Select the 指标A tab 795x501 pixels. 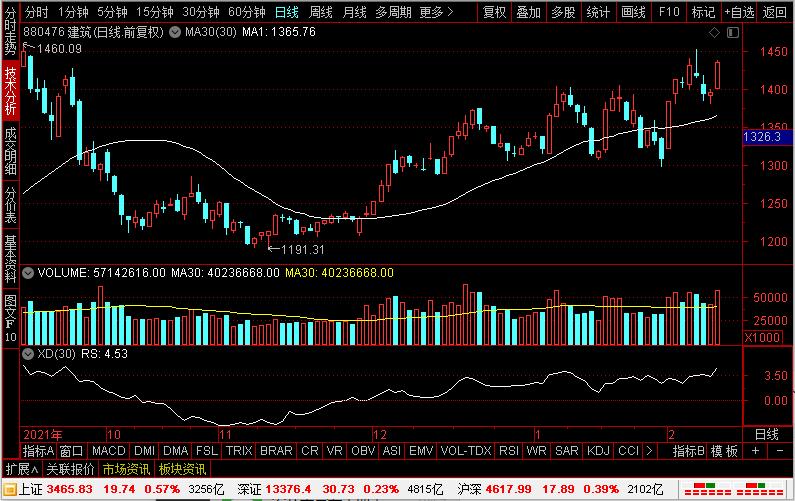pos(39,451)
